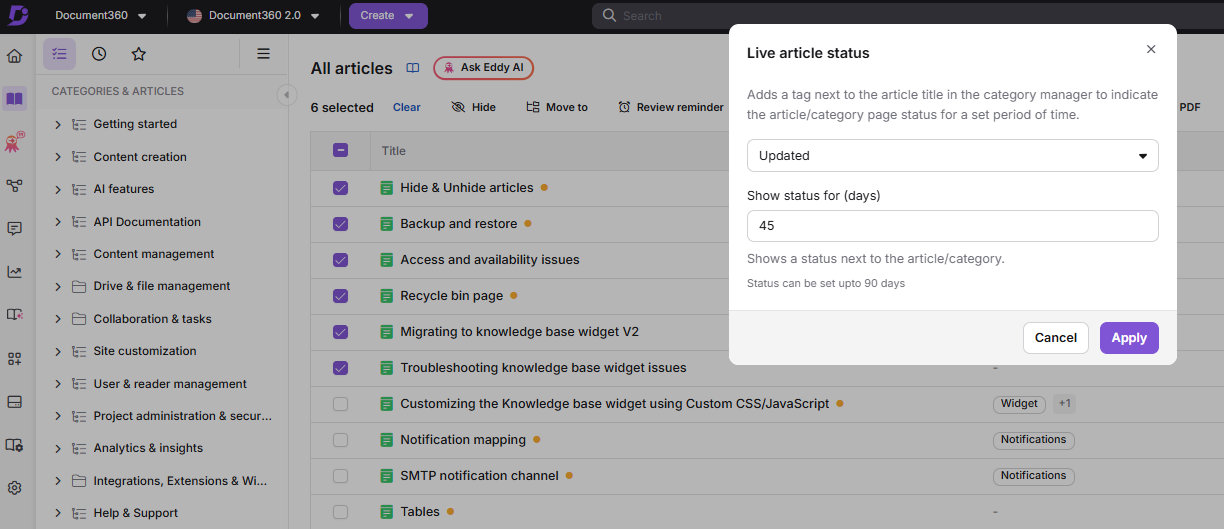Expand the API Documentation category
The width and height of the screenshot is (1224, 529).
coord(58,222)
